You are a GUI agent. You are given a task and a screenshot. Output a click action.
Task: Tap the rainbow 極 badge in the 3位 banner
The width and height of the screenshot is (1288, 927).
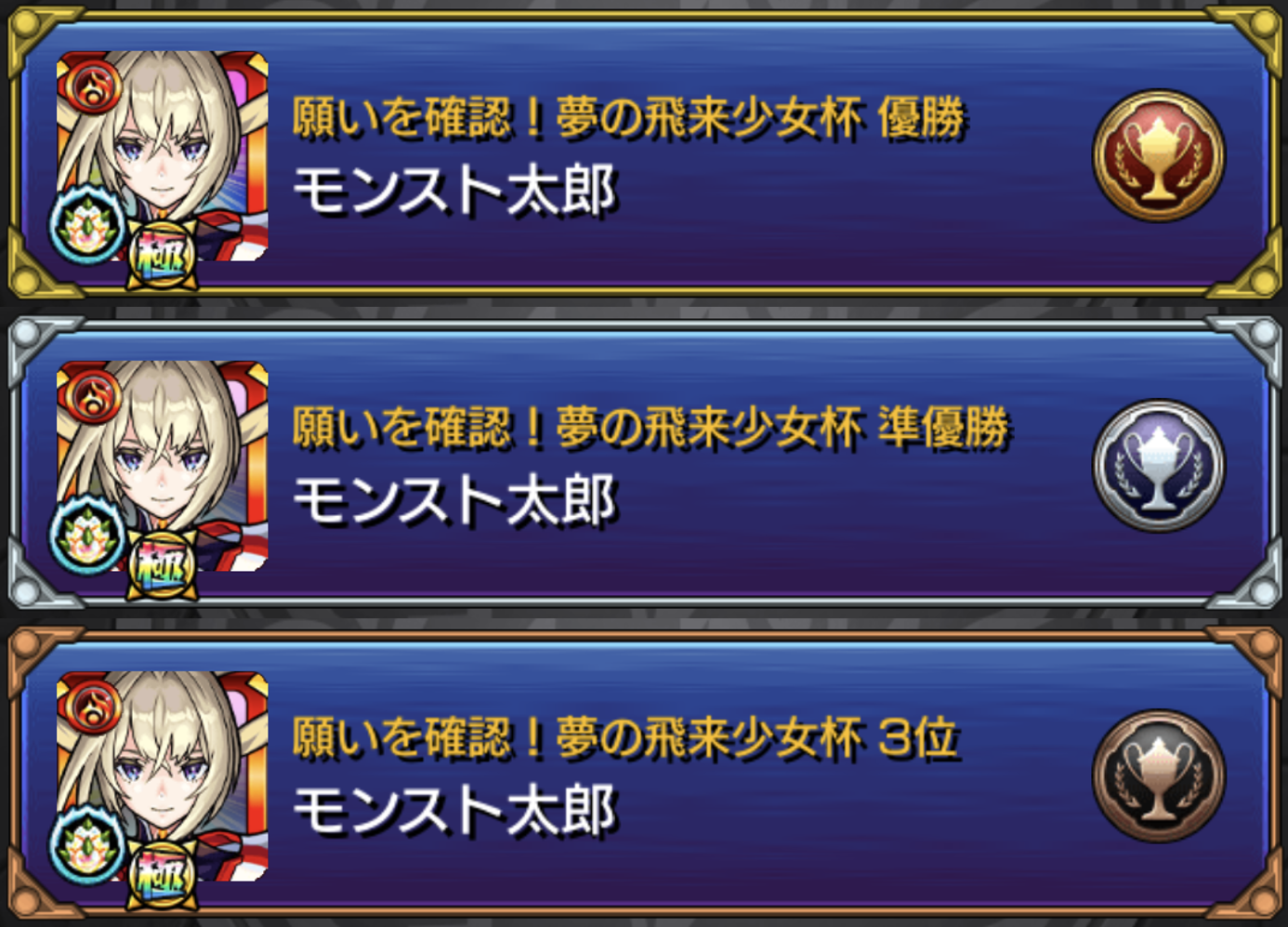(x=162, y=877)
